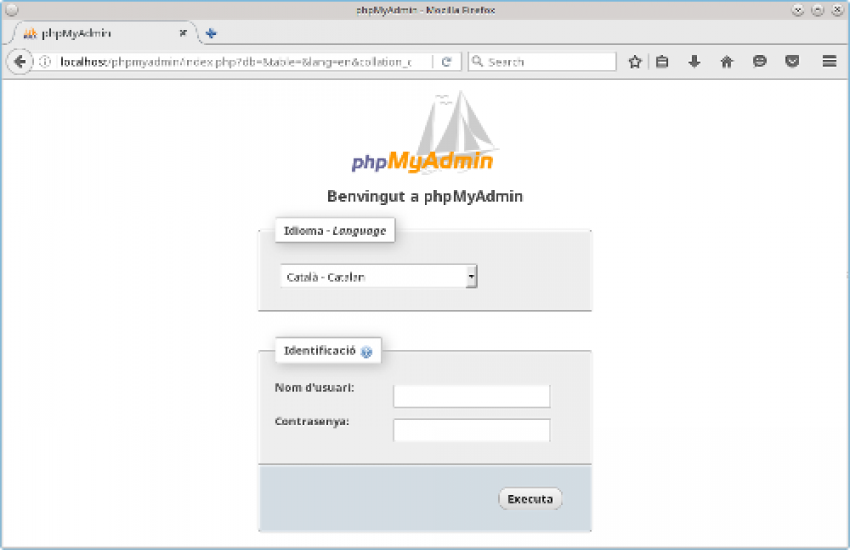Click the Benvingut a phpMyAdmin heading
850x550 pixels.
[425, 196]
